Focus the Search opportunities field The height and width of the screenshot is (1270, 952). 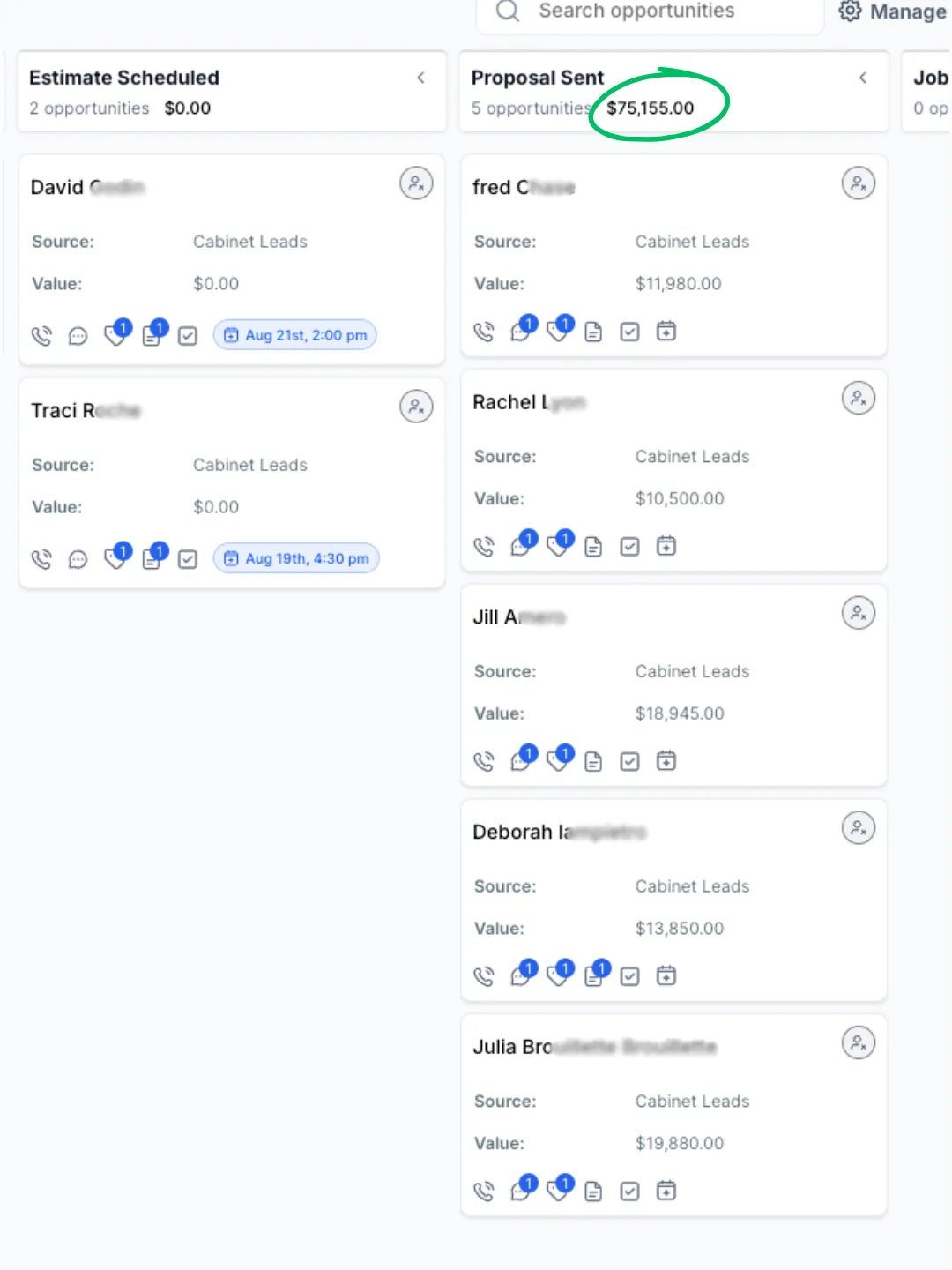pyautogui.click(x=650, y=13)
